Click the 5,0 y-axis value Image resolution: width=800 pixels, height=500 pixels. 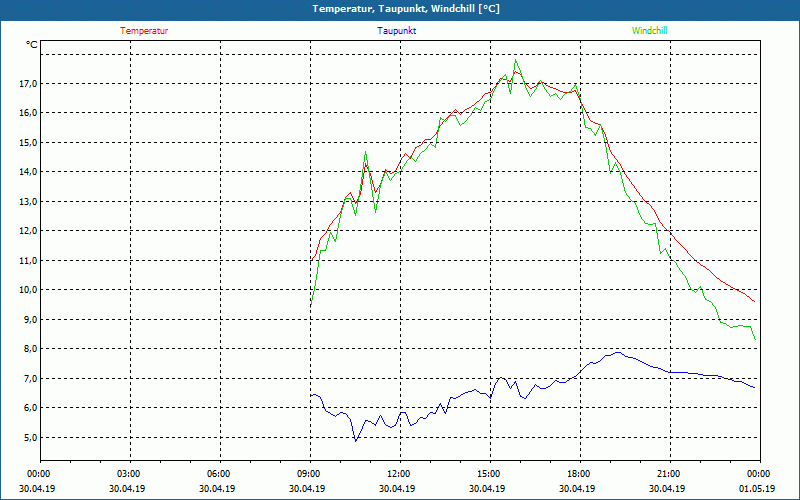[27, 438]
